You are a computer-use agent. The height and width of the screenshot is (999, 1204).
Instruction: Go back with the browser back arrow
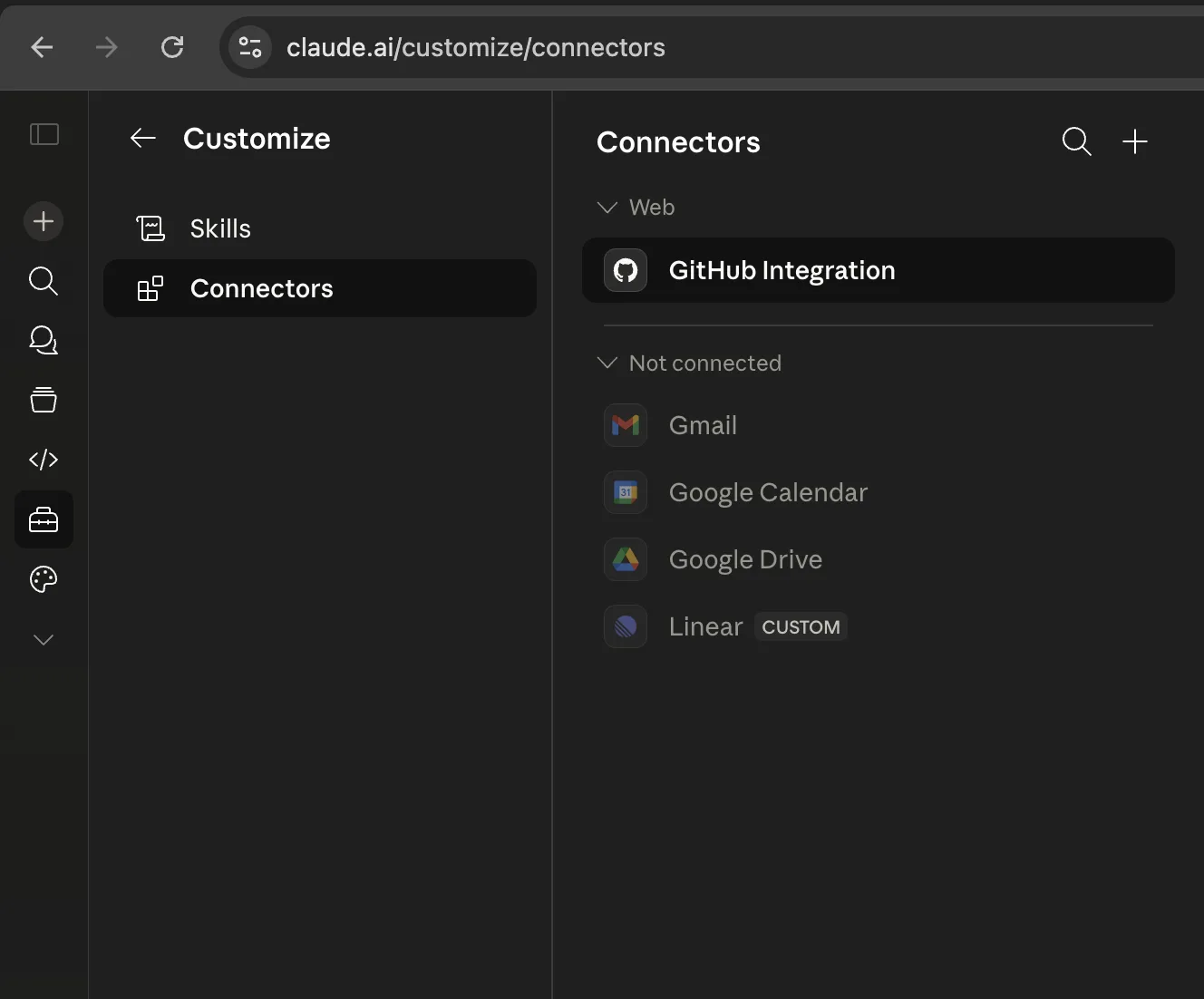point(42,47)
